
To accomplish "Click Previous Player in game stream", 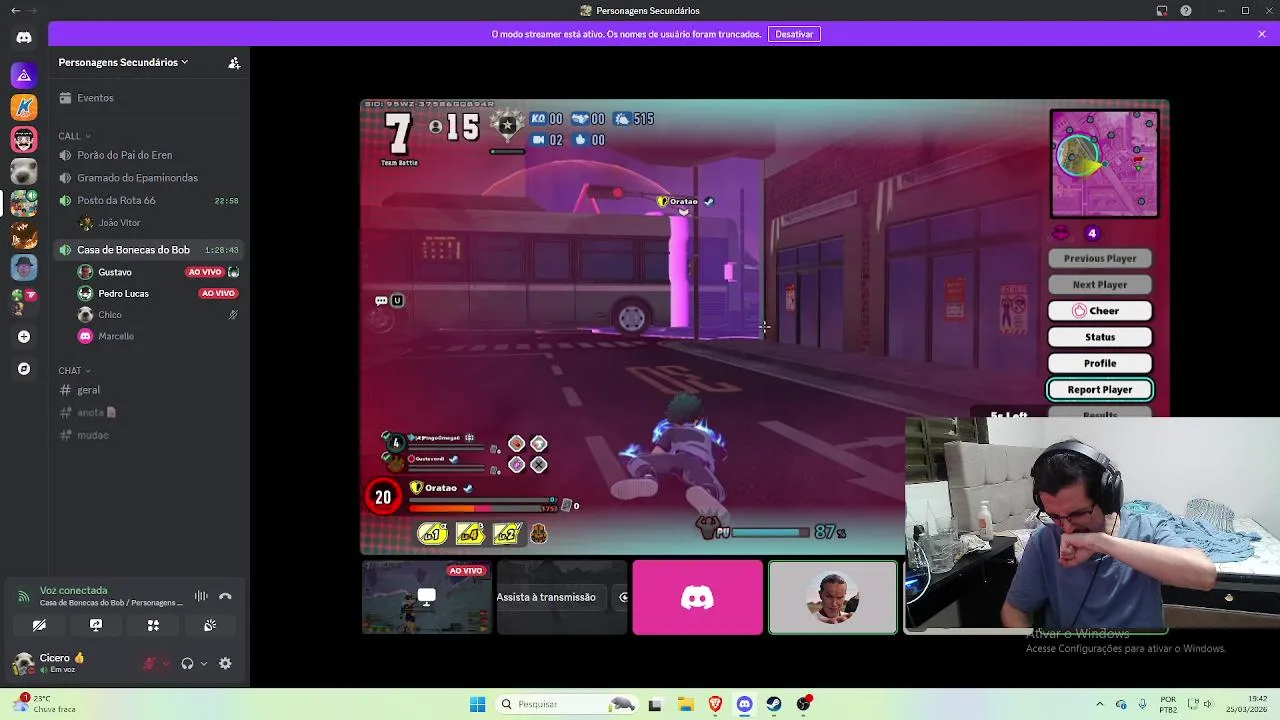I will click(x=1100, y=258).
